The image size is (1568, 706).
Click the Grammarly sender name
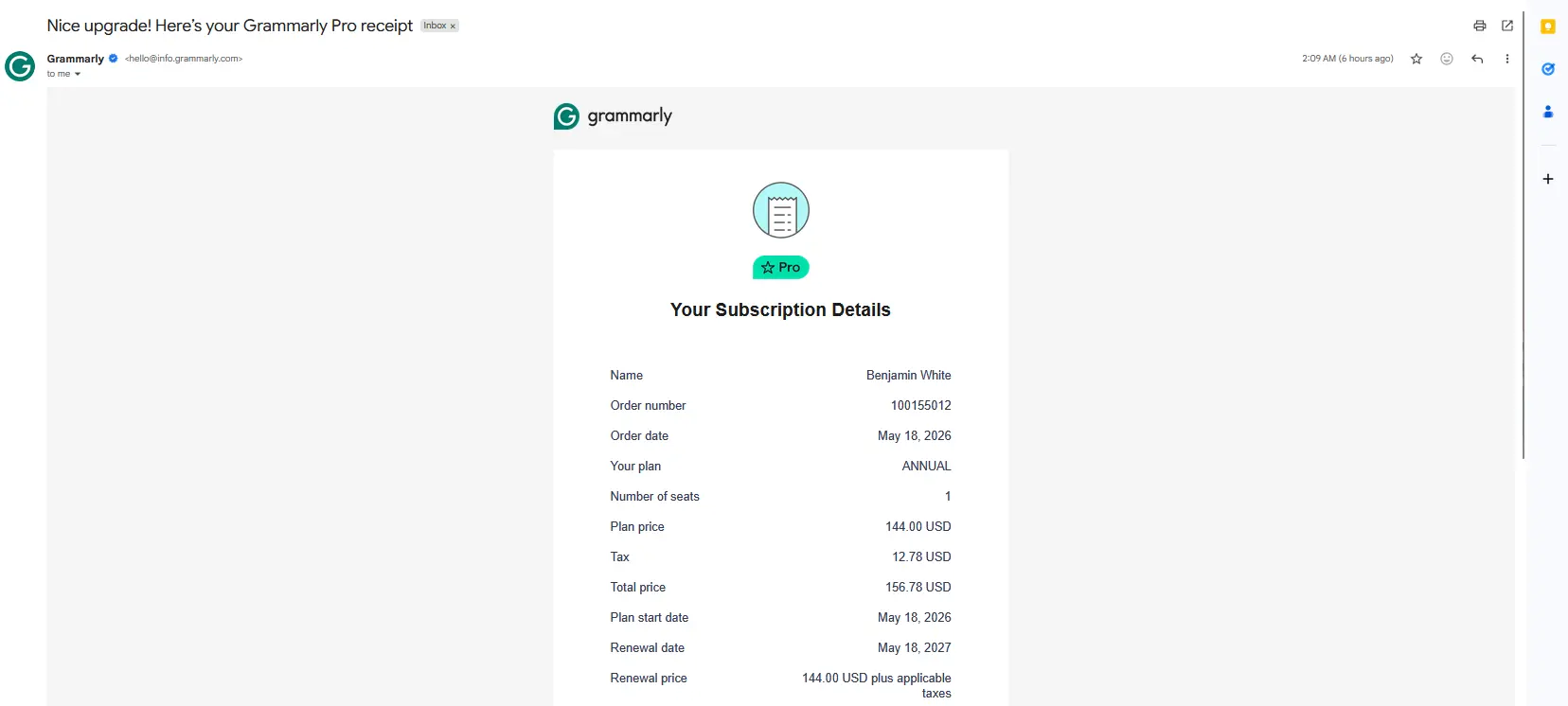click(76, 59)
